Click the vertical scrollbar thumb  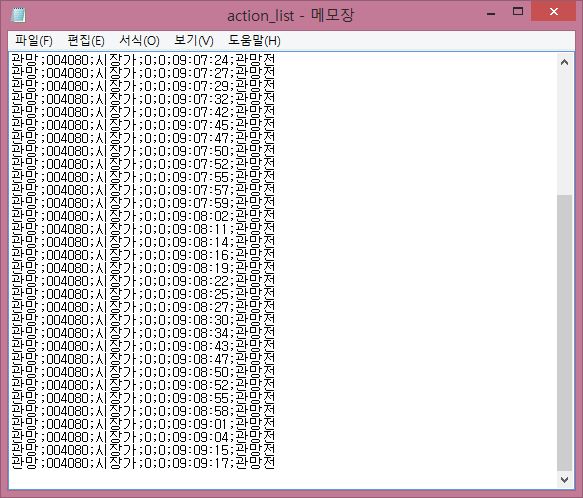[x=564, y=332]
